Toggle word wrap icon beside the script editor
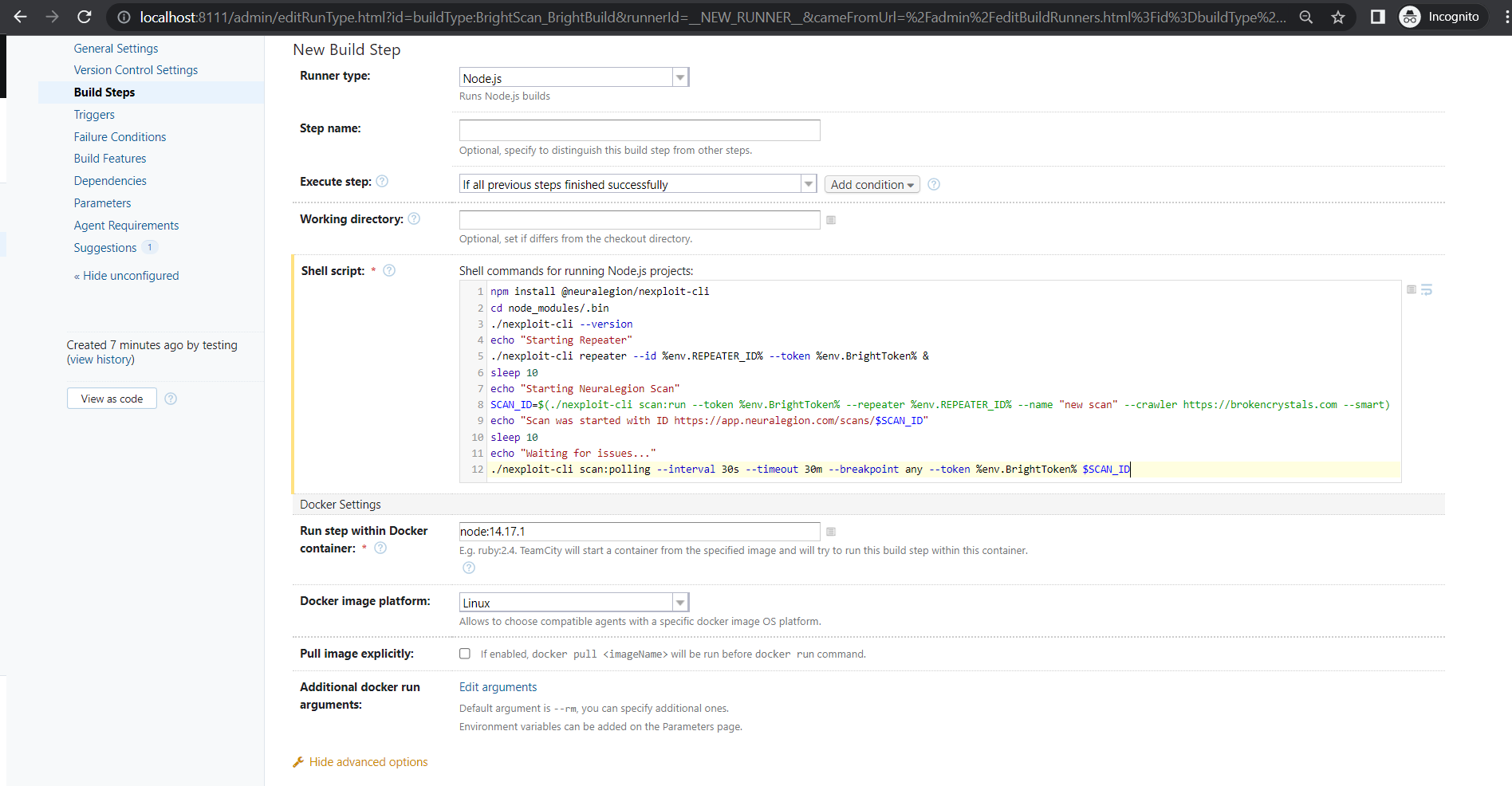 tap(1427, 289)
